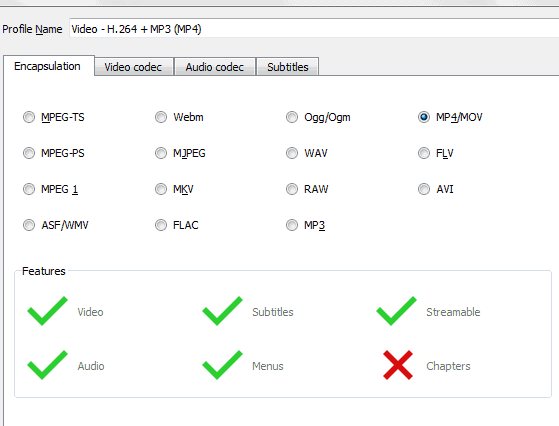The height and width of the screenshot is (426, 559).
Task: Click the green checkmark beside Video feature
Action: coord(47,311)
